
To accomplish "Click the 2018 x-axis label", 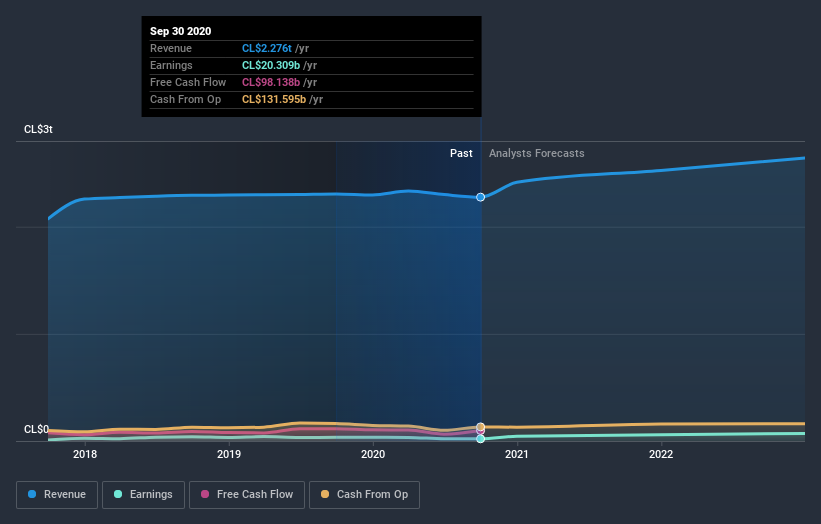I will 85,454.
